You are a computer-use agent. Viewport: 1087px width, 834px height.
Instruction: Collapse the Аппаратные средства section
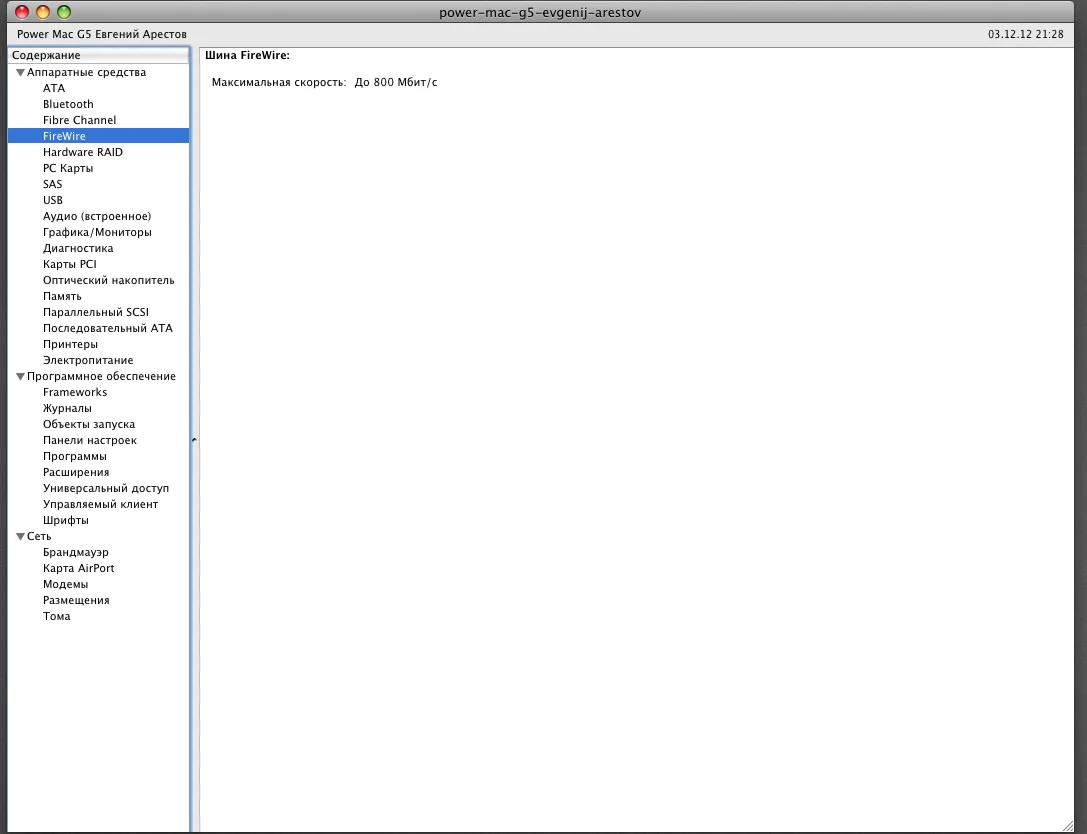pos(20,72)
